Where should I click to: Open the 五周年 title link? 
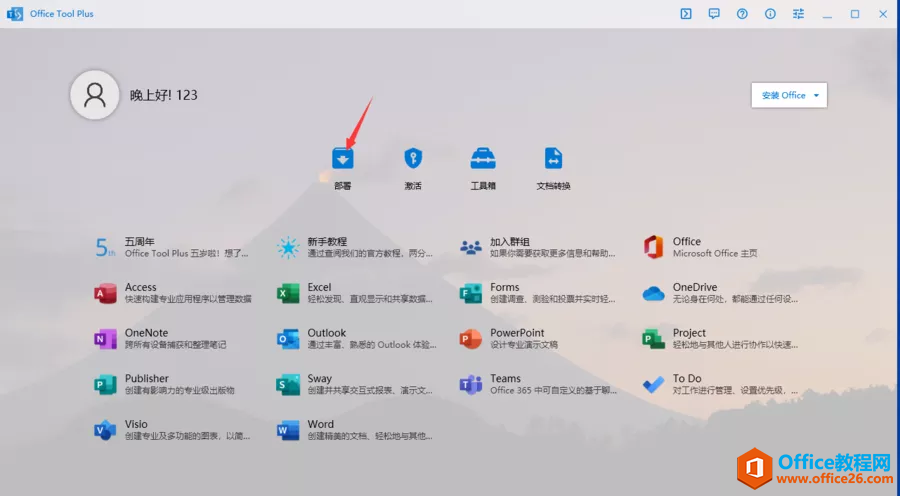(x=139, y=242)
